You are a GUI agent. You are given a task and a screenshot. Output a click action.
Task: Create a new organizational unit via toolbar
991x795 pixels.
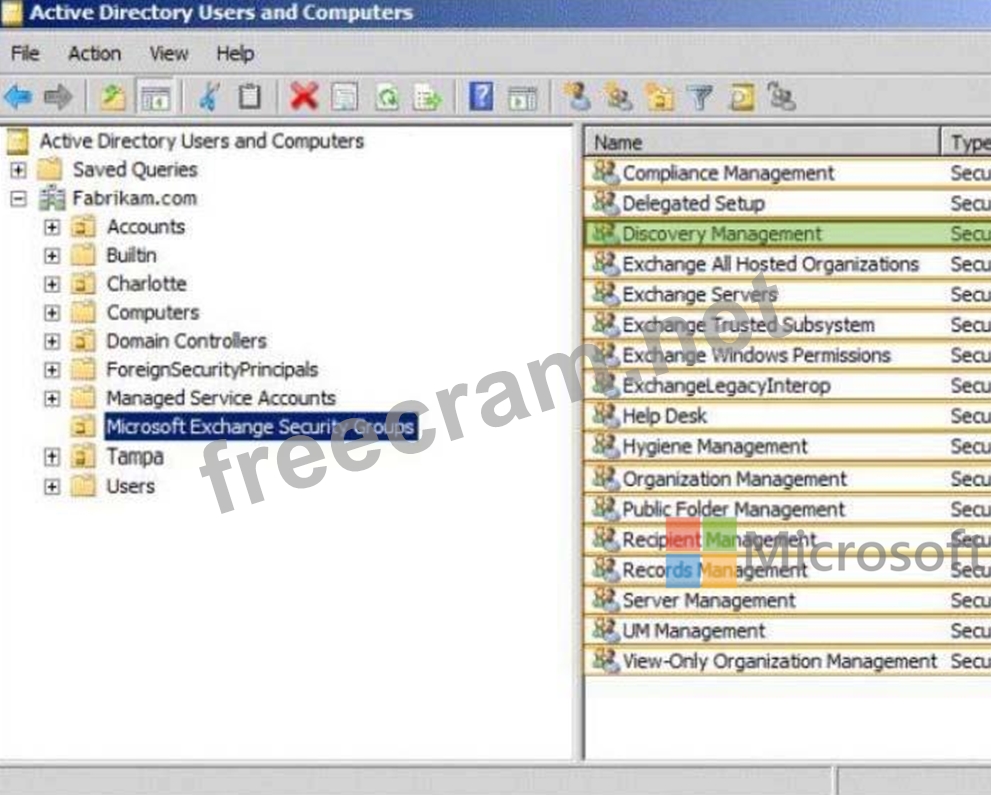point(659,97)
